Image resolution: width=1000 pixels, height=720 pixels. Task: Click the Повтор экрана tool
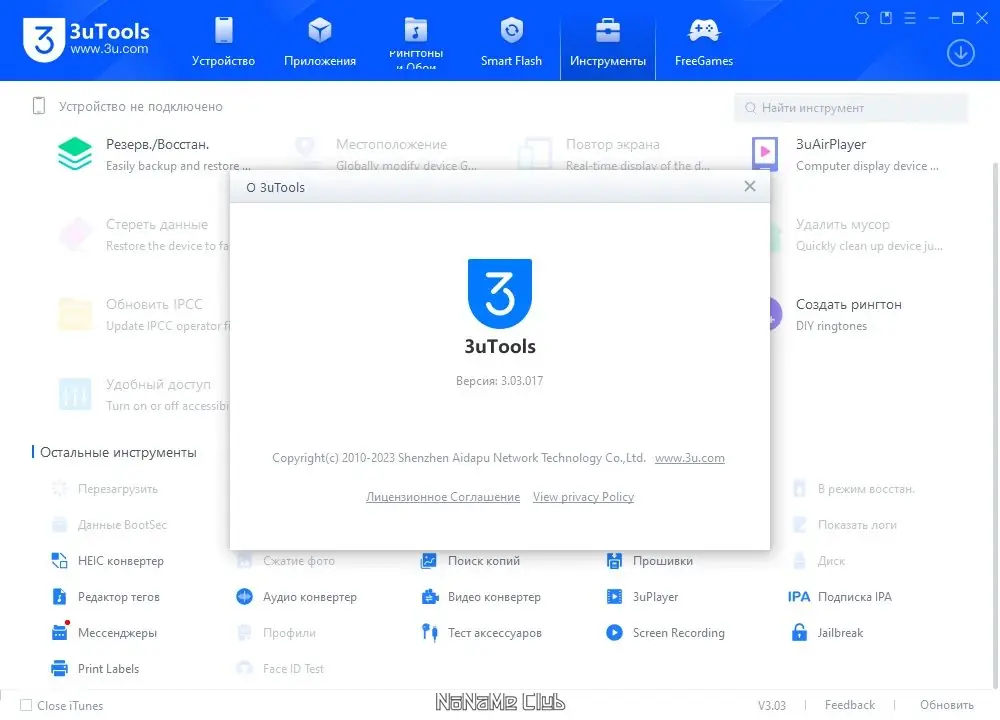pyautogui.click(x=615, y=153)
